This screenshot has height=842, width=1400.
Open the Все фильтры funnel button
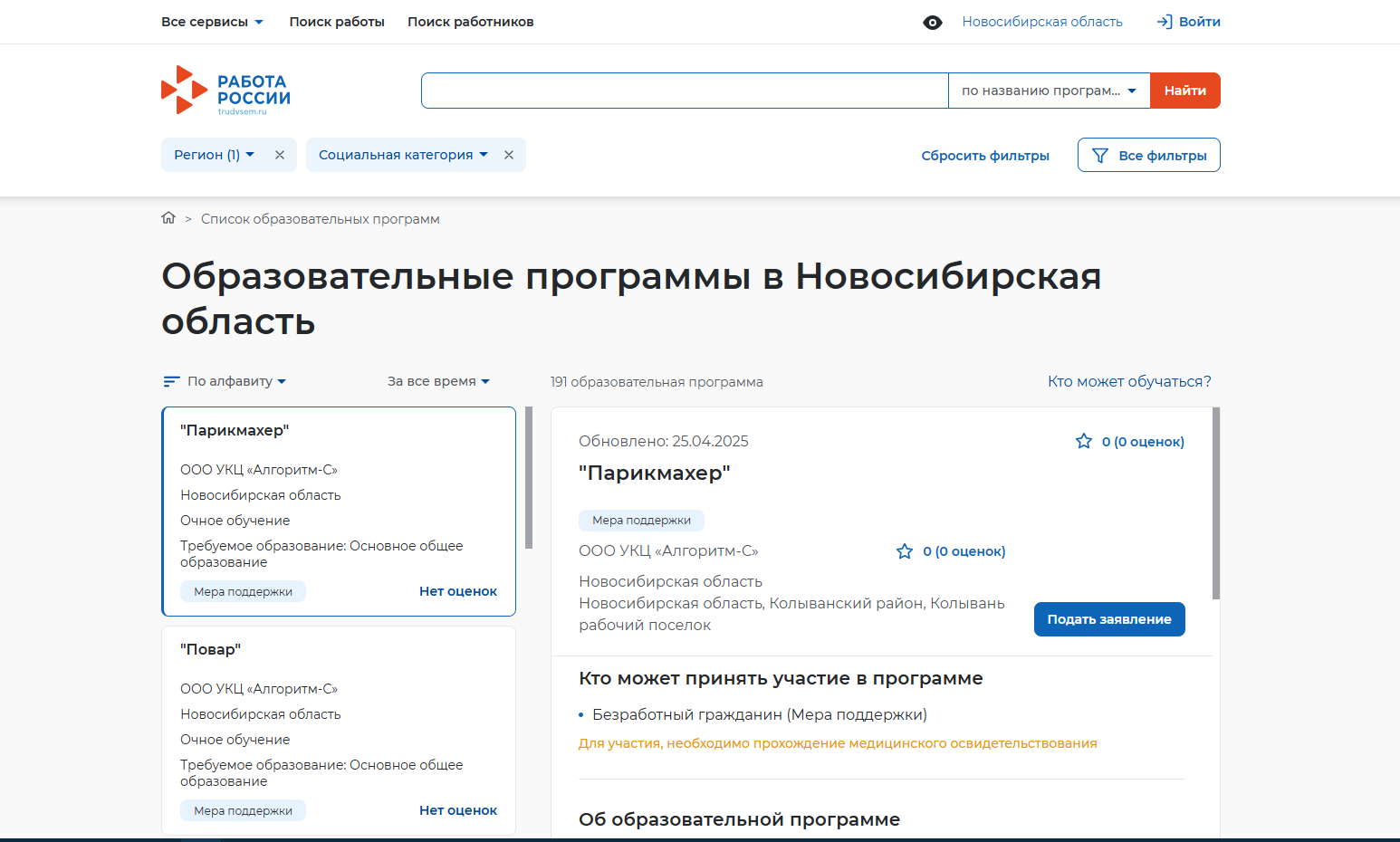(x=1148, y=155)
